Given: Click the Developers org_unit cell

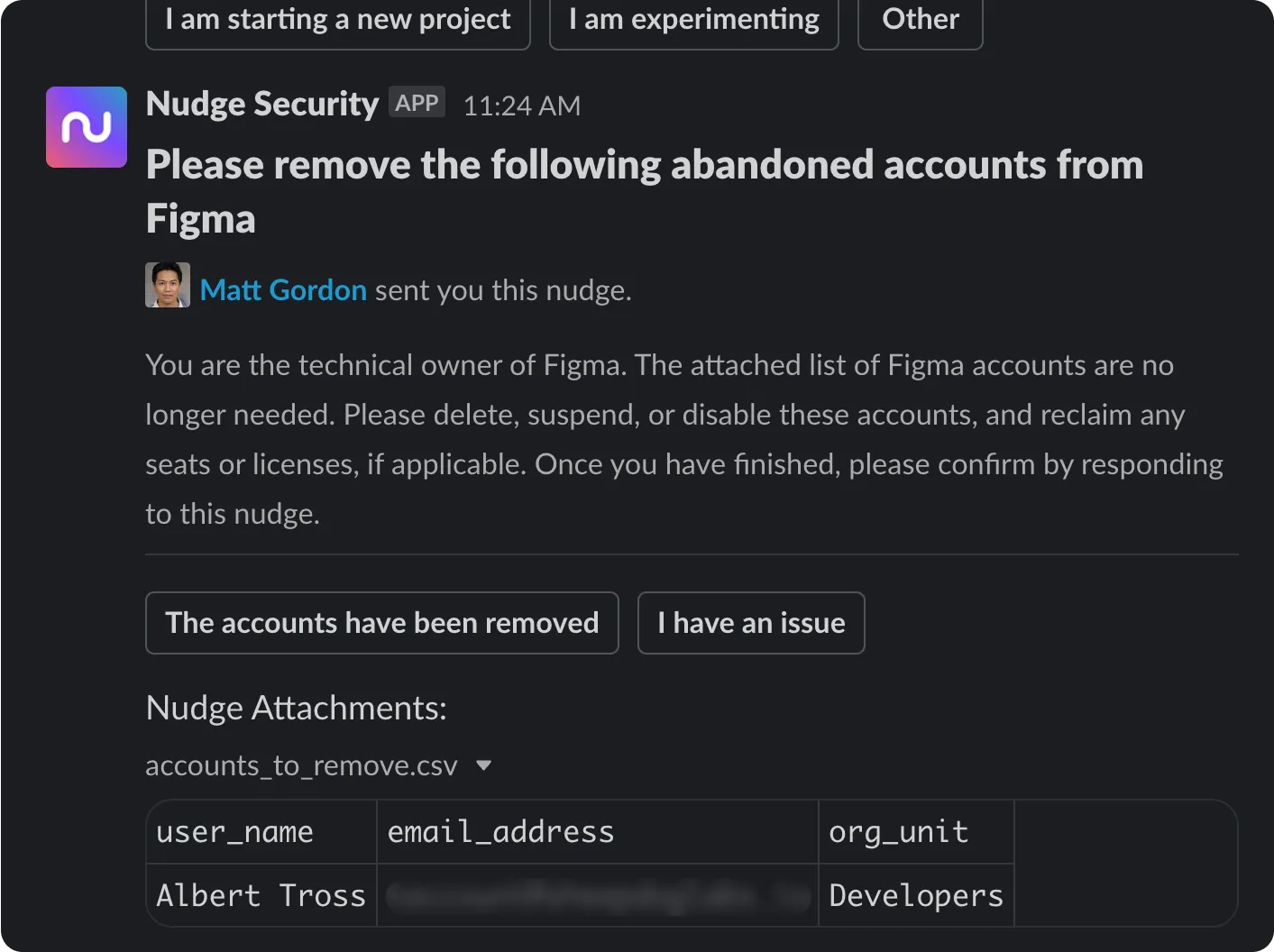Looking at the screenshot, I should (915, 894).
